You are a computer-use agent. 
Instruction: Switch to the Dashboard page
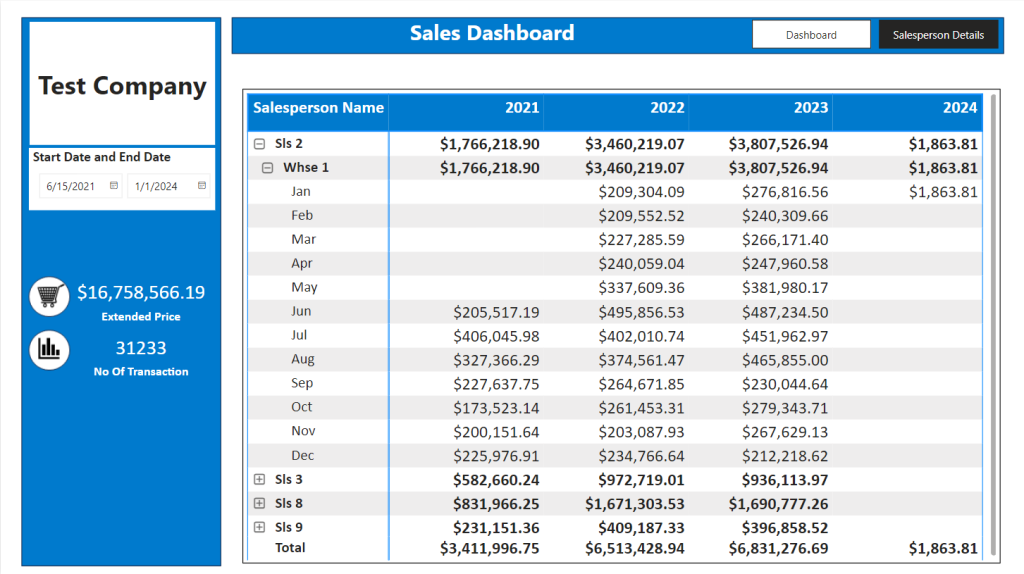pyautogui.click(x=811, y=35)
